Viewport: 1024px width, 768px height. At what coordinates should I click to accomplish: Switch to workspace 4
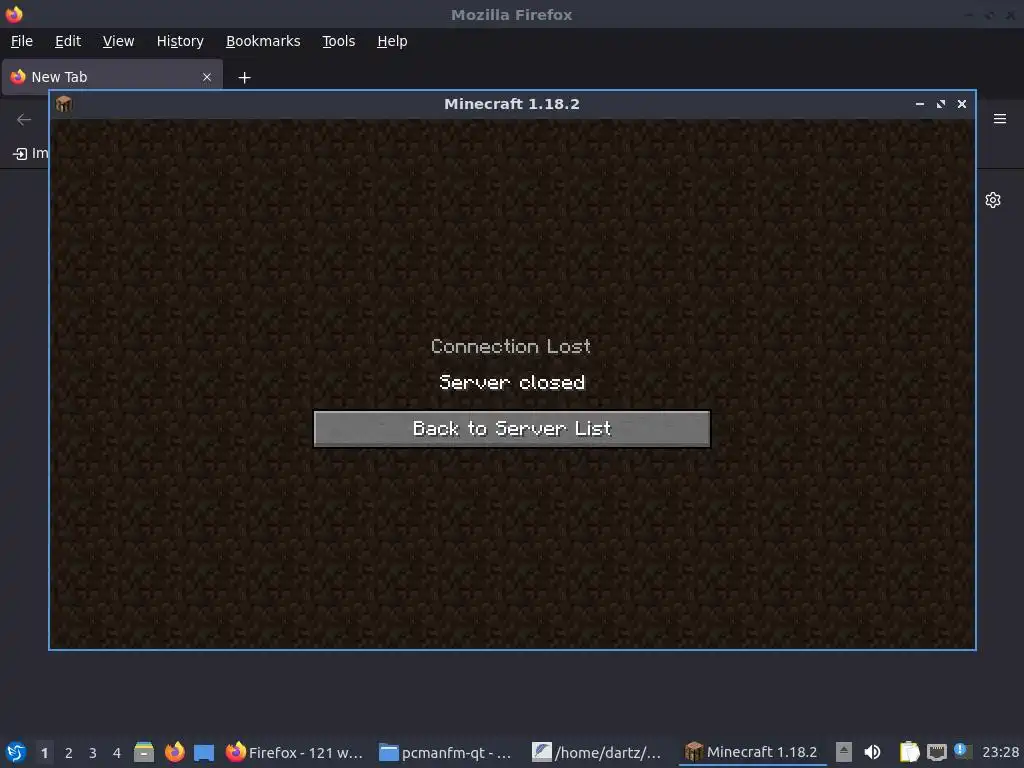click(117, 753)
